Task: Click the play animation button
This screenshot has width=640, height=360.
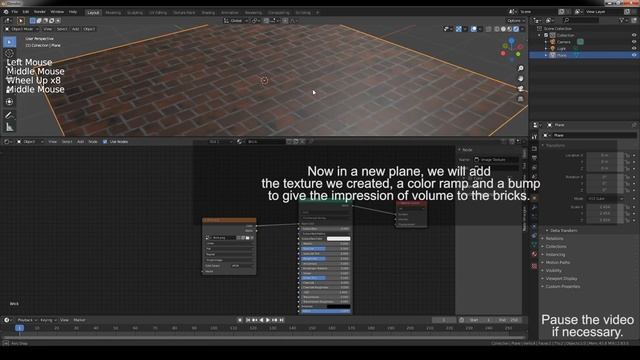Action: click(x=268, y=320)
